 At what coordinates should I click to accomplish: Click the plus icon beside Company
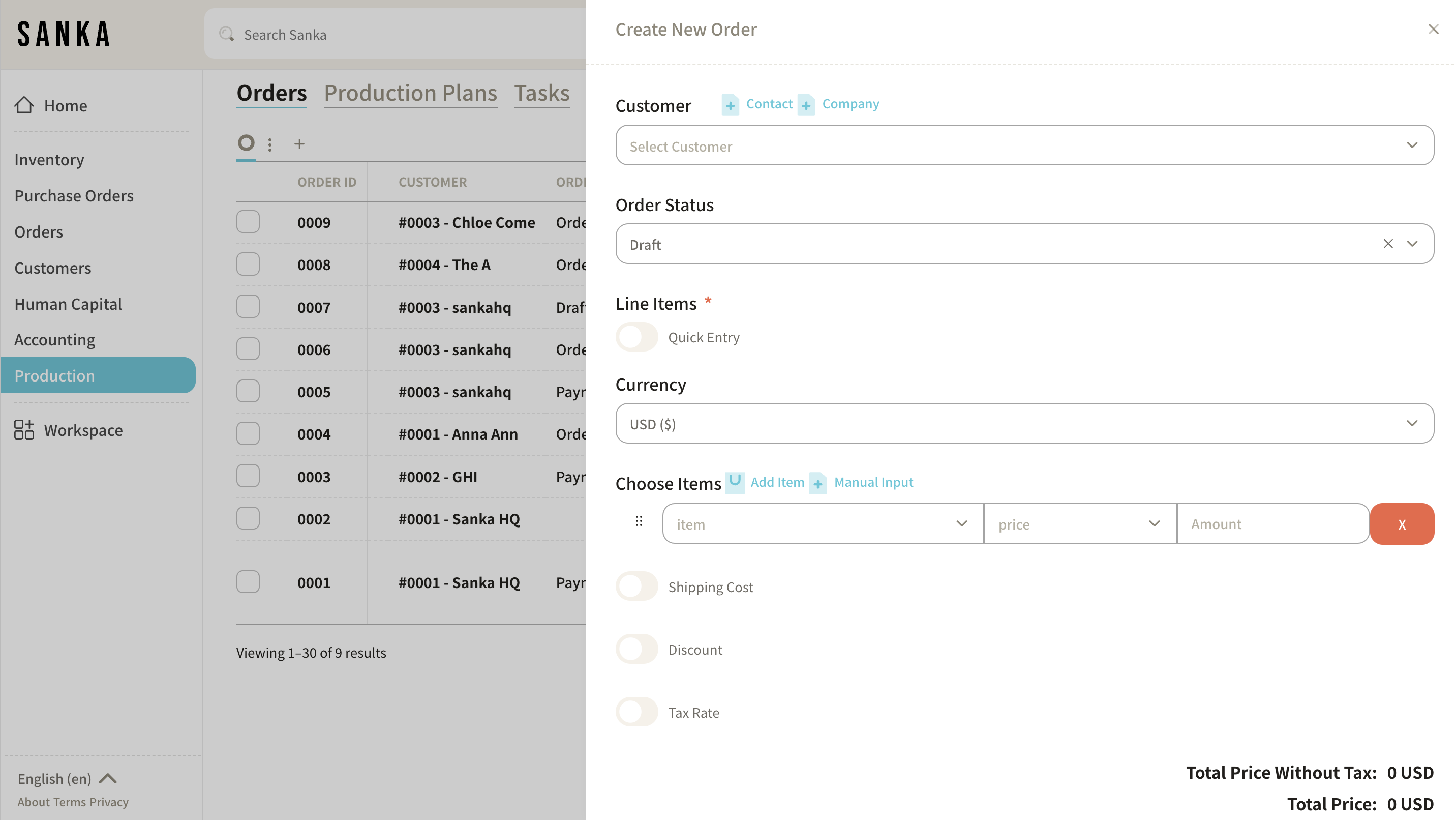806,105
